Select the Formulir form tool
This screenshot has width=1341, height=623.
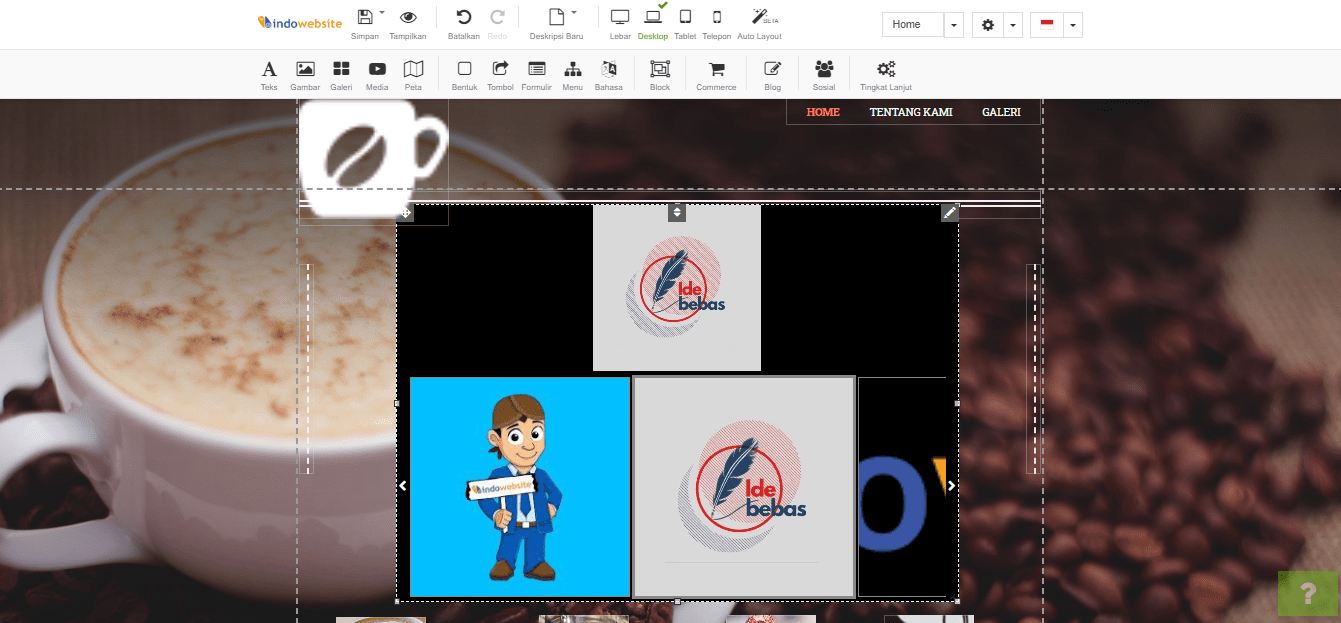point(536,72)
